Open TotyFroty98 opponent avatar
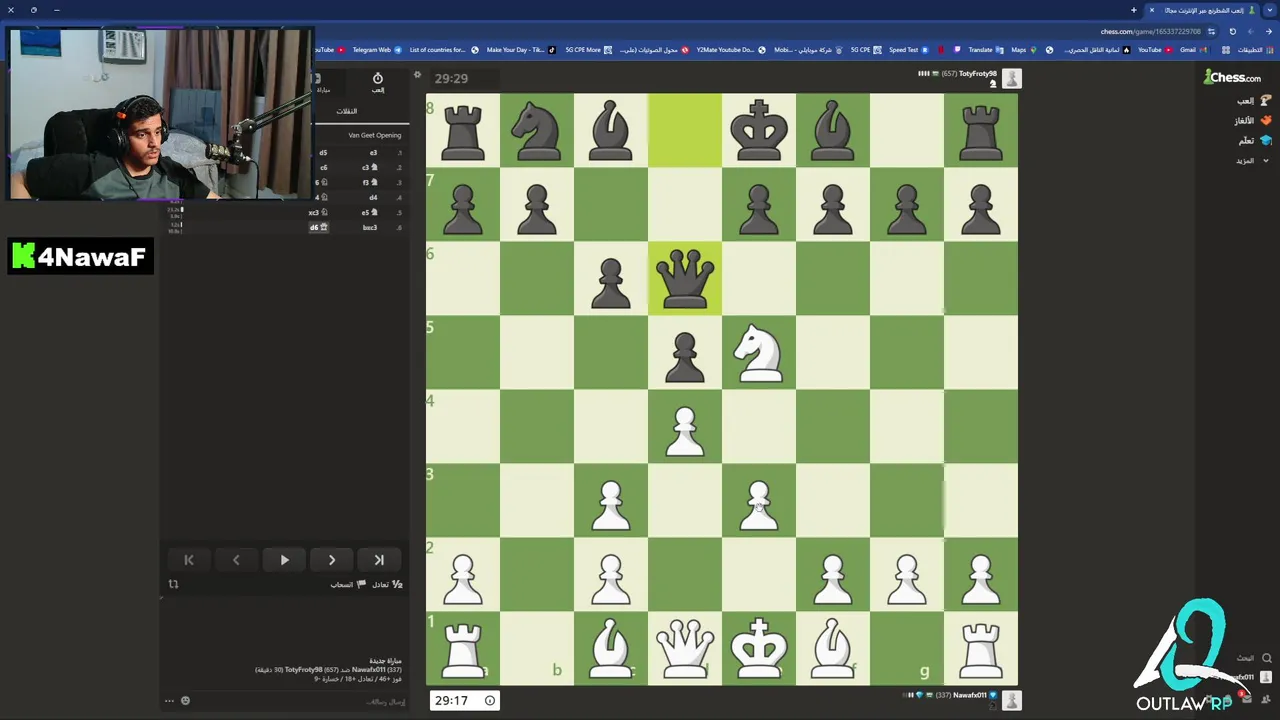The image size is (1280, 720). [1012, 79]
